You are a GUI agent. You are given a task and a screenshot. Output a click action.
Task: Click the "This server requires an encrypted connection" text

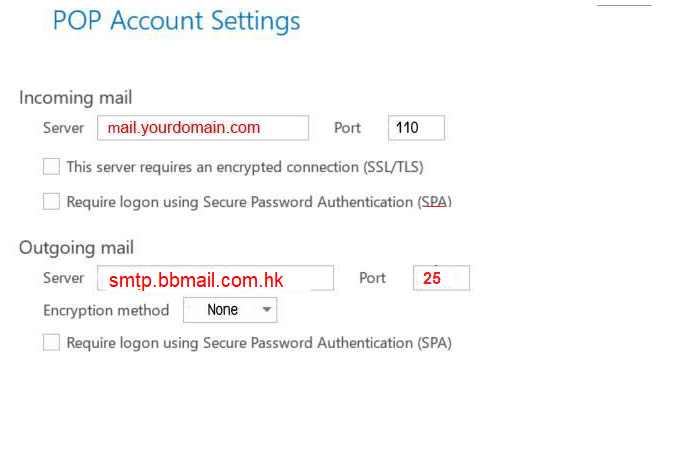pyautogui.click(x=252, y=167)
